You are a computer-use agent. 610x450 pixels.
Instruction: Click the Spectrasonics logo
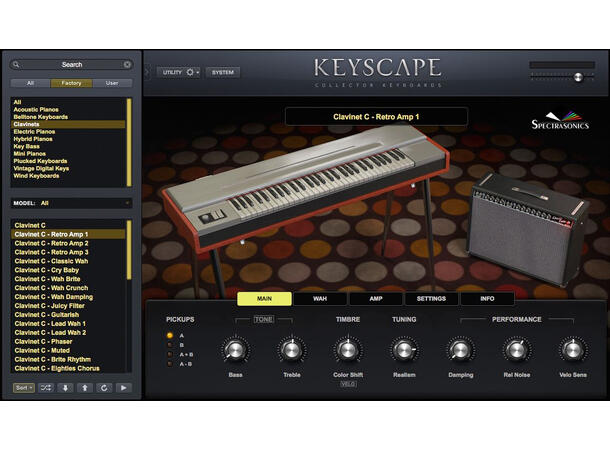[560, 121]
